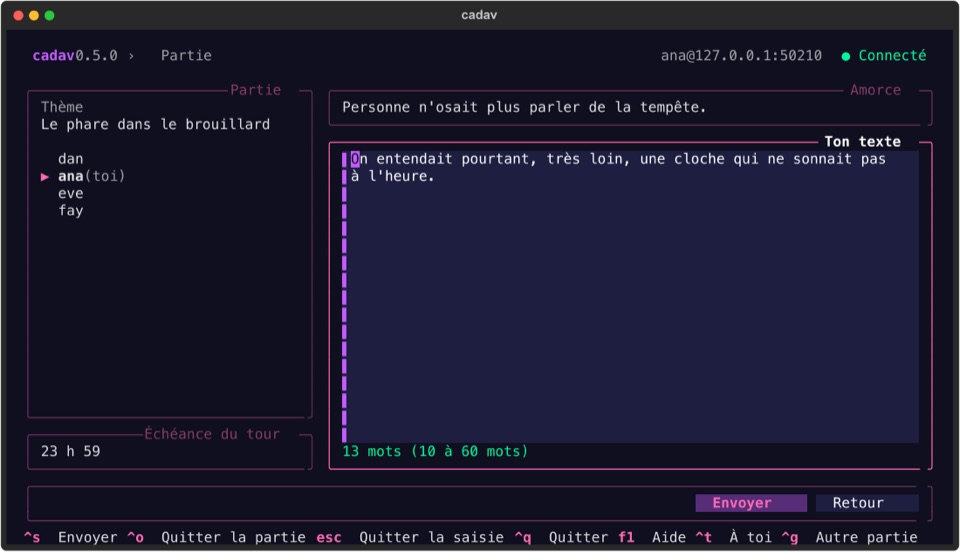
Task: Close the cadav window with red button
Action: tap(18, 15)
